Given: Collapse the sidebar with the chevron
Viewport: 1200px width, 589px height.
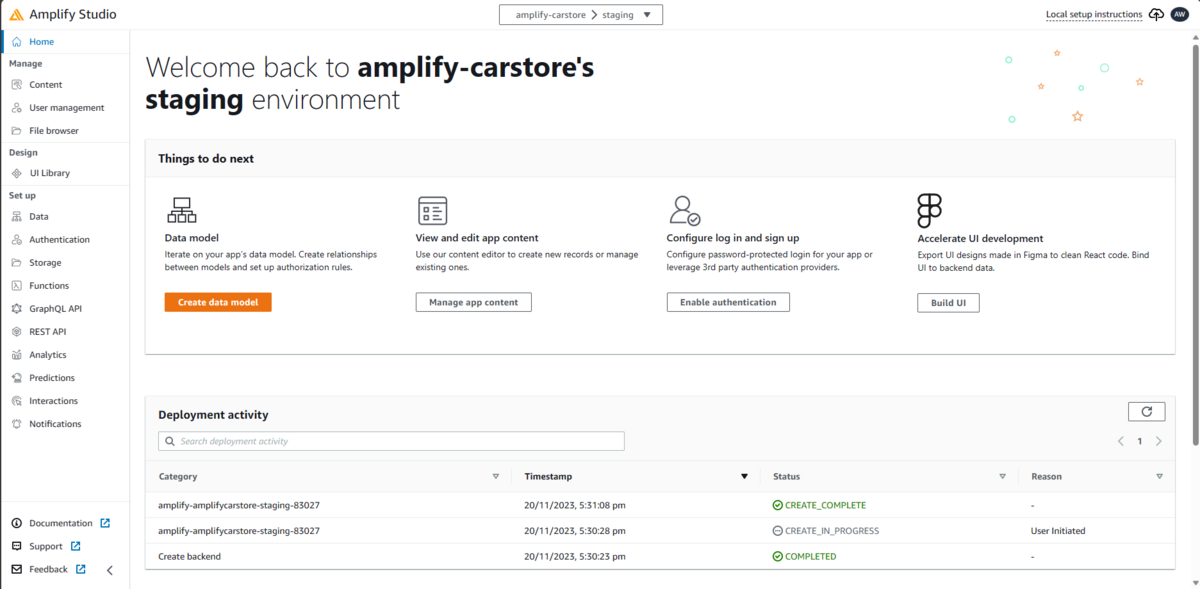Looking at the screenshot, I should 110,570.
